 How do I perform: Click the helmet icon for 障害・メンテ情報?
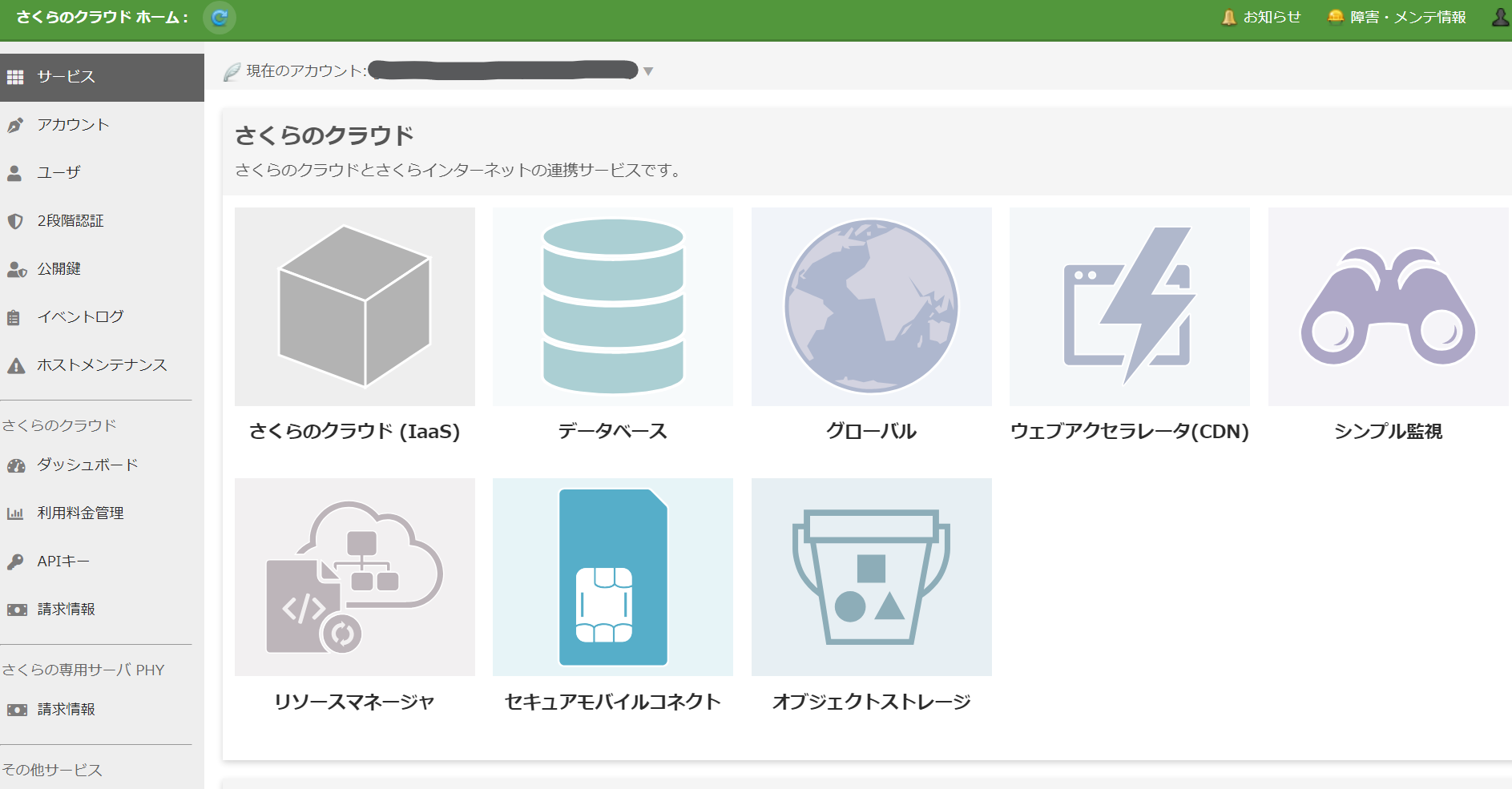coord(1335,17)
